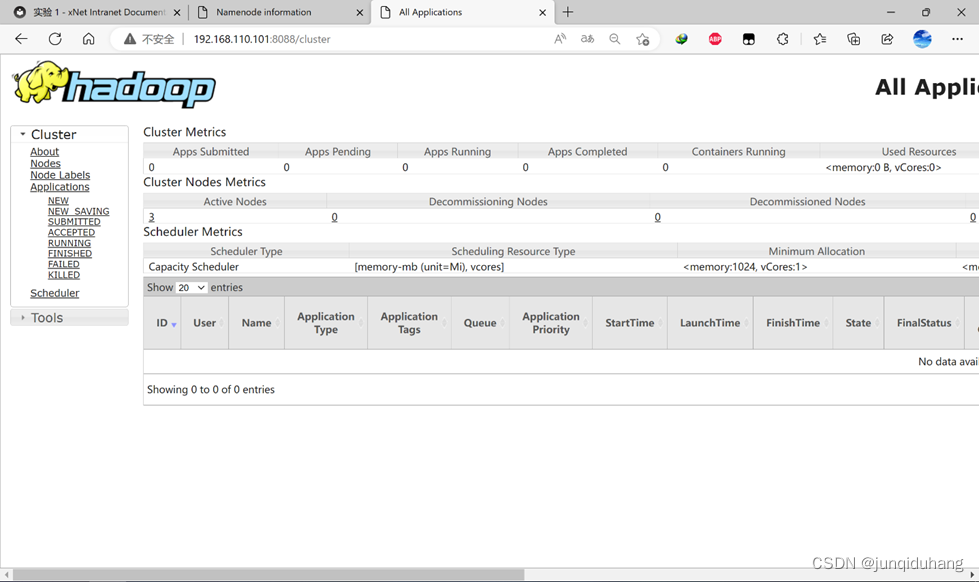Click the Decommissioned Nodes count 0 link
This screenshot has width=979, height=582.
[657, 217]
